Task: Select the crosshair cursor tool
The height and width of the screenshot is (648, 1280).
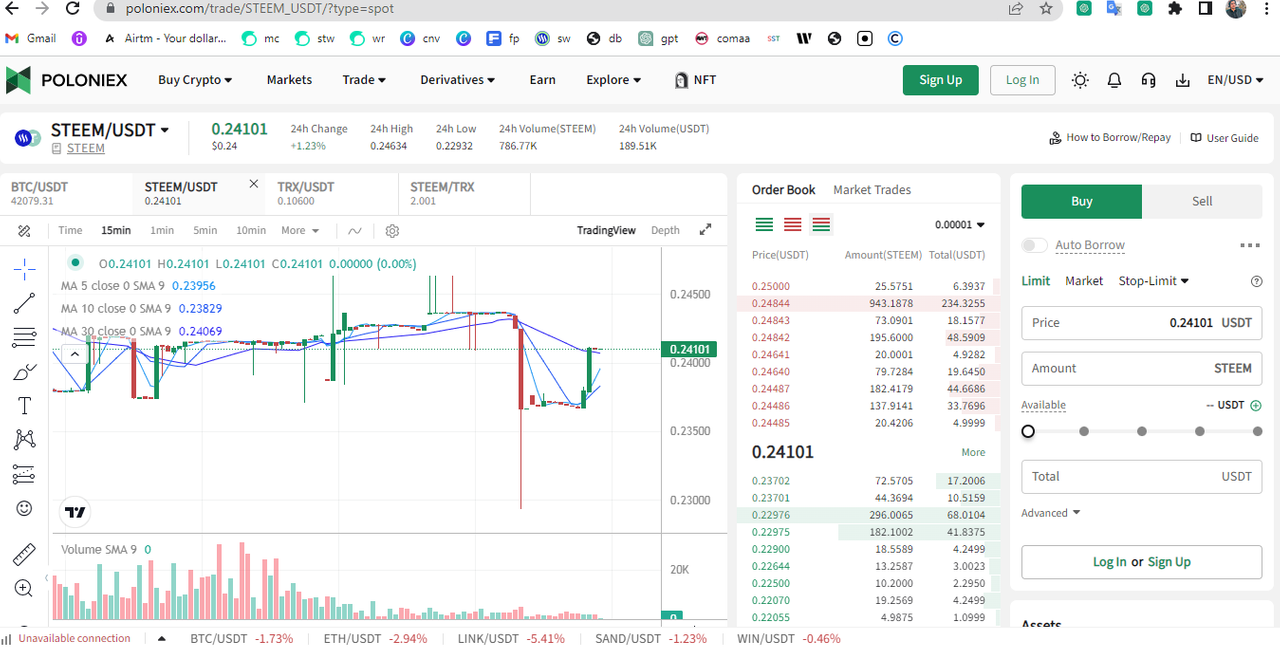Action: (x=25, y=269)
